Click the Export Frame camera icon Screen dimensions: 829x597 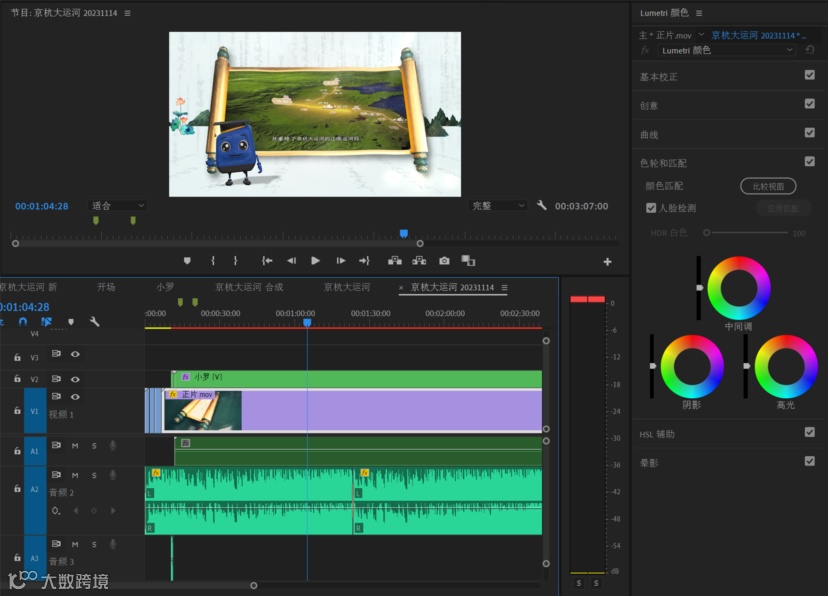pos(443,261)
